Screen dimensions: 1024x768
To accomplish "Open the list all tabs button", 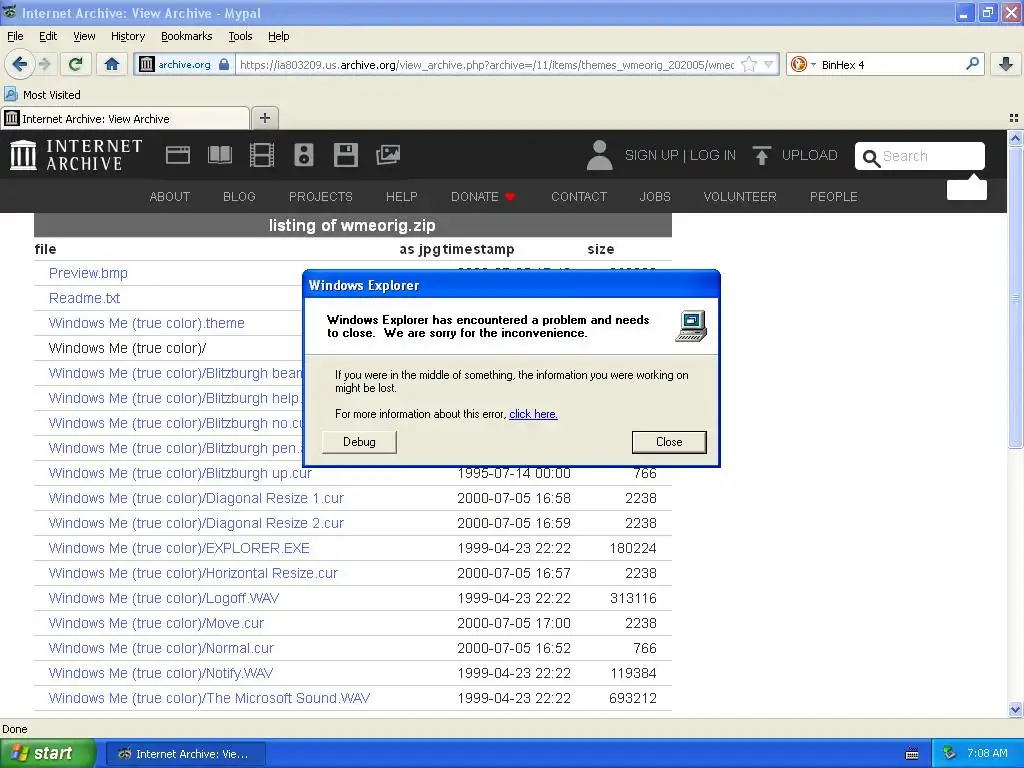I will coord(1014,118).
